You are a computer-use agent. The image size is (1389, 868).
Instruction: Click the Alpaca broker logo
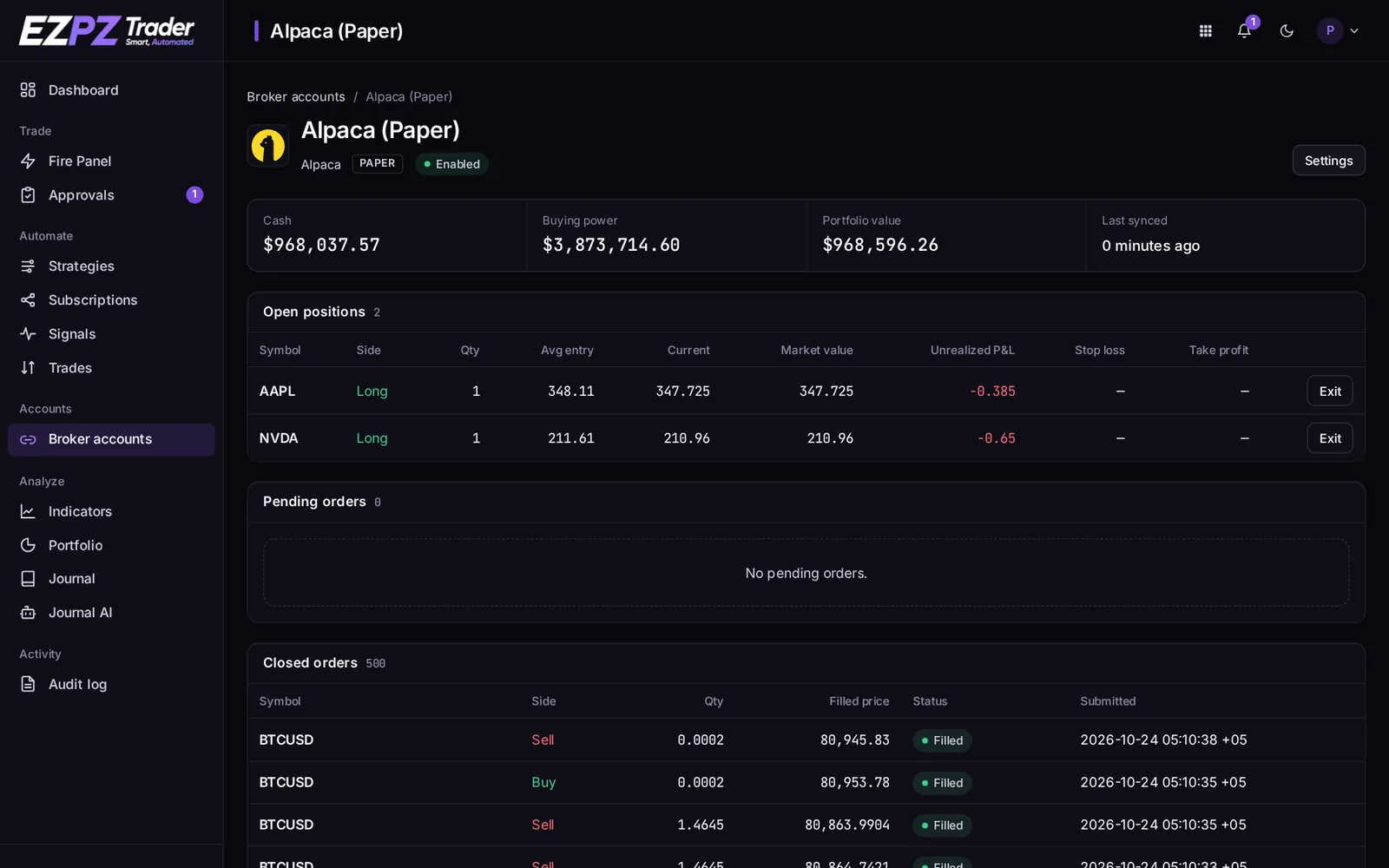[268, 146]
